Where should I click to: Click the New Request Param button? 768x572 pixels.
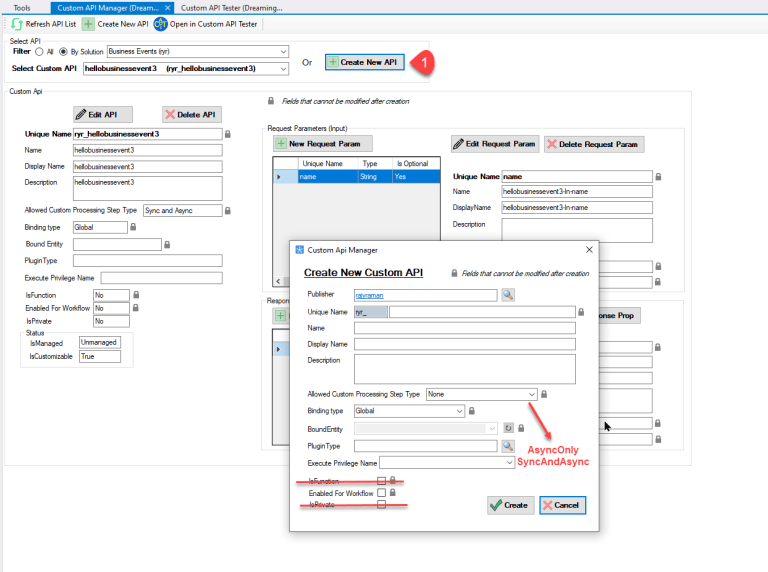[323, 143]
